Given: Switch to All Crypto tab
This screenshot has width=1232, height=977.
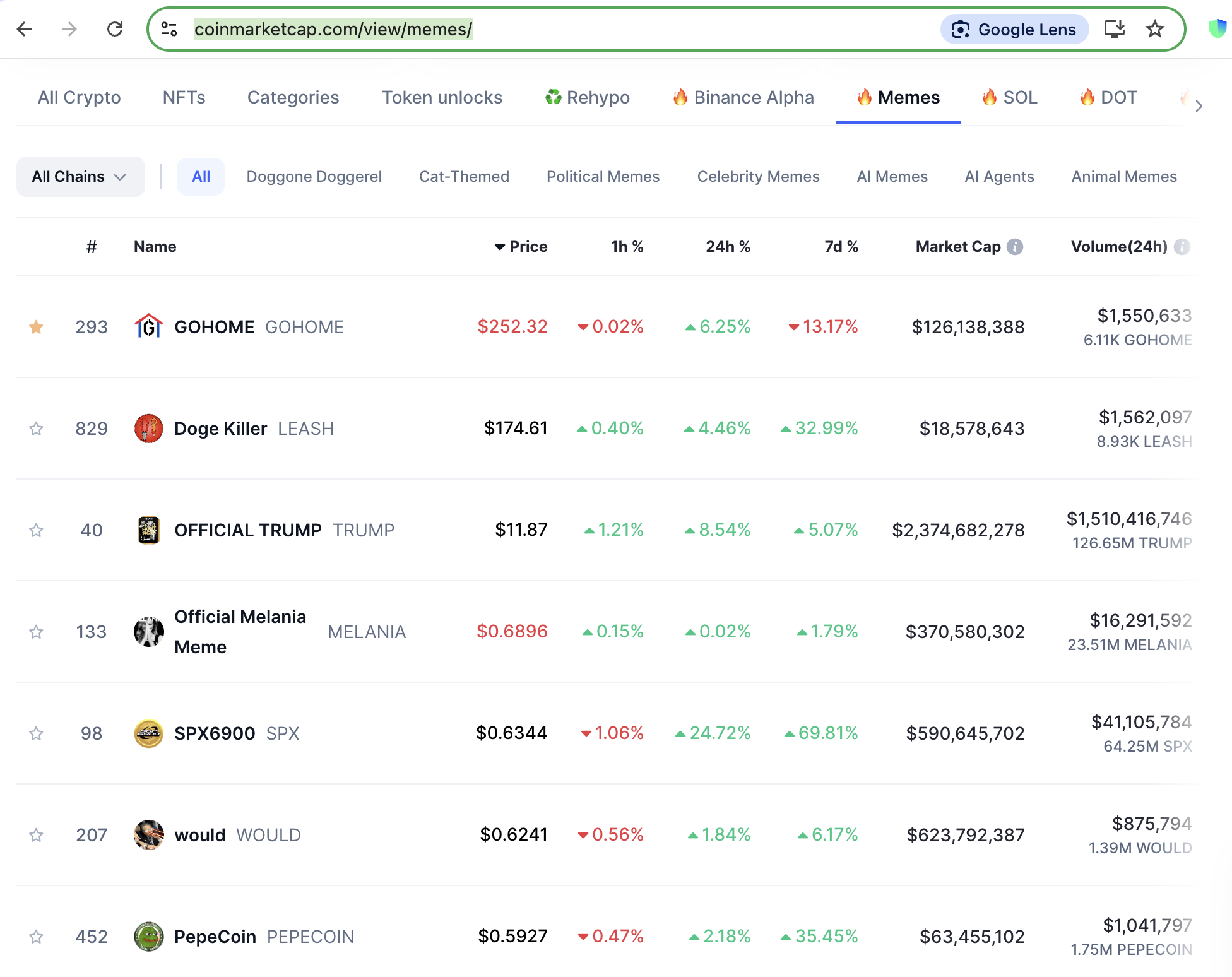Looking at the screenshot, I should point(79,97).
